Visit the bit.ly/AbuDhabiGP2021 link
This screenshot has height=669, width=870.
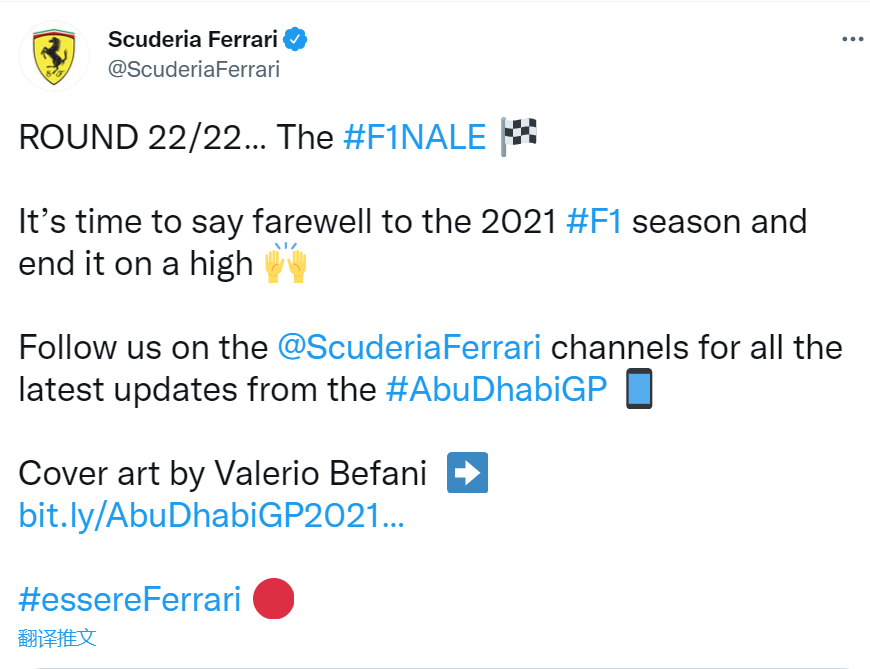[211, 516]
